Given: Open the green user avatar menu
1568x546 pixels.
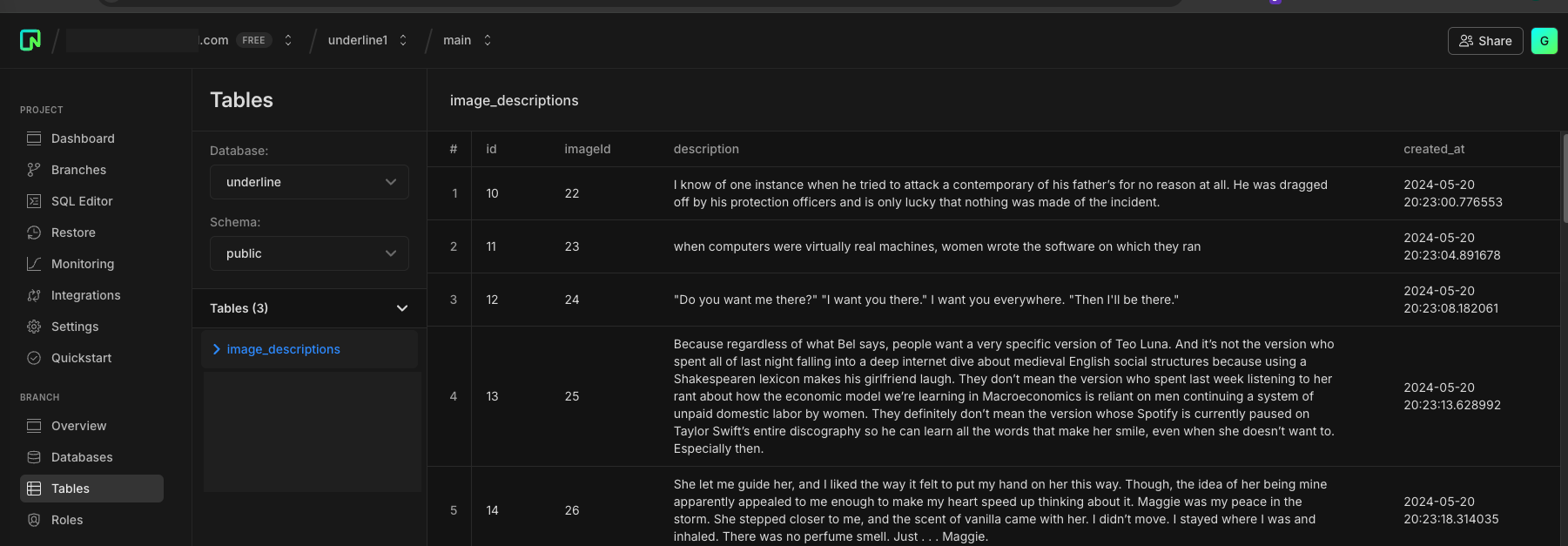Looking at the screenshot, I should pyautogui.click(x=1544, y=41).
